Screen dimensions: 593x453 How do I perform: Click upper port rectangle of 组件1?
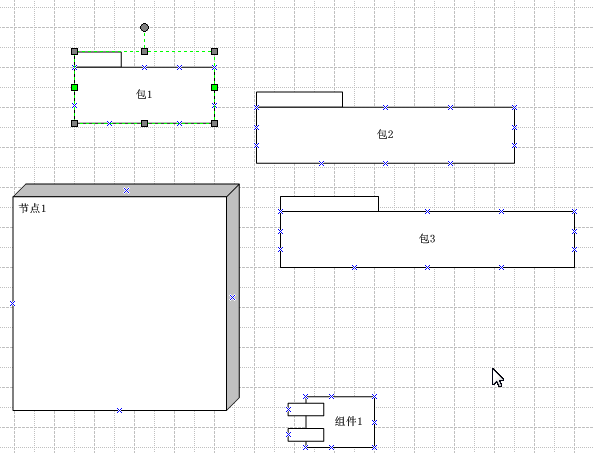click(306, 410)
